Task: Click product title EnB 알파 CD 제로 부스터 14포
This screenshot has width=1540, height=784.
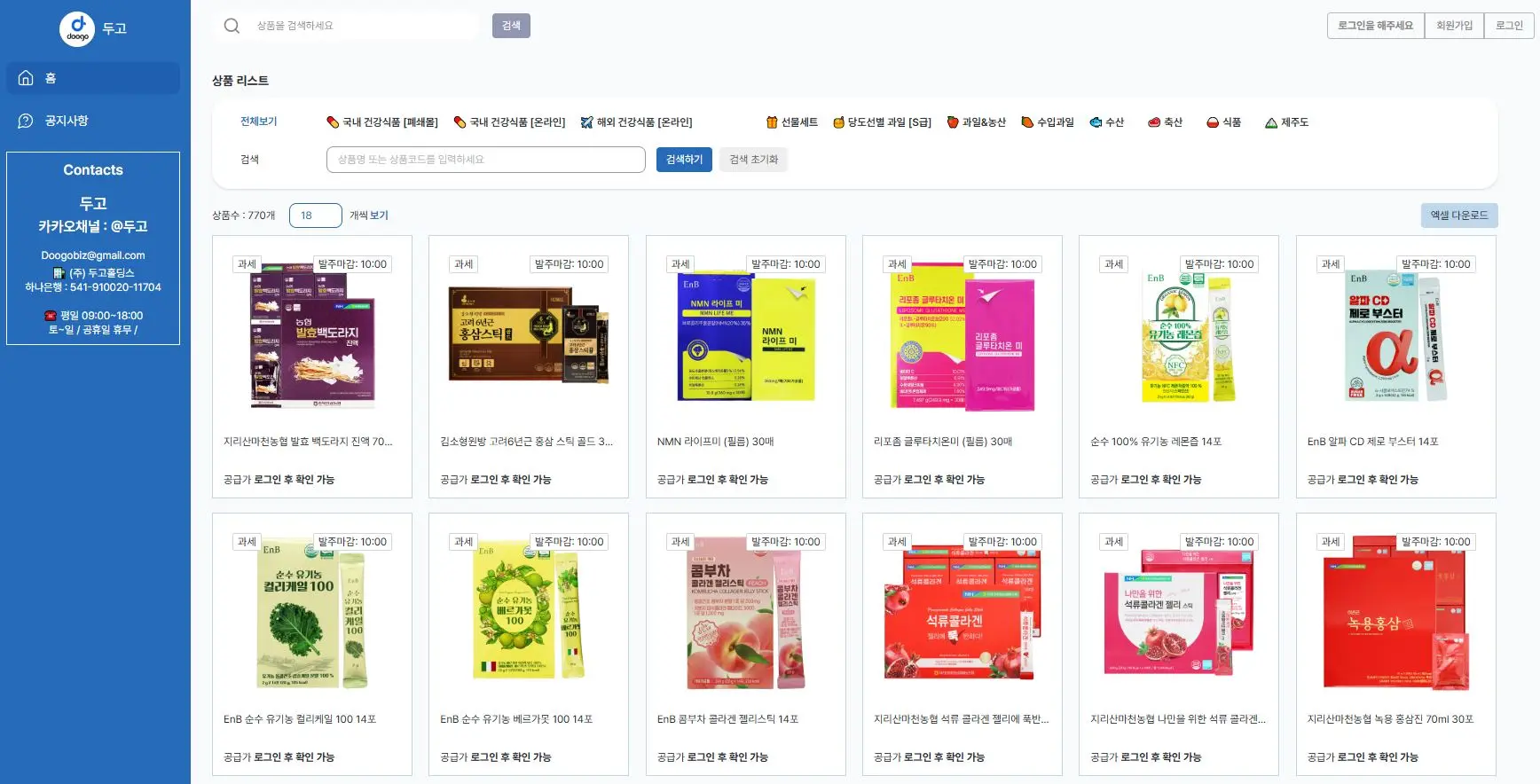Action: point(1373,442)
